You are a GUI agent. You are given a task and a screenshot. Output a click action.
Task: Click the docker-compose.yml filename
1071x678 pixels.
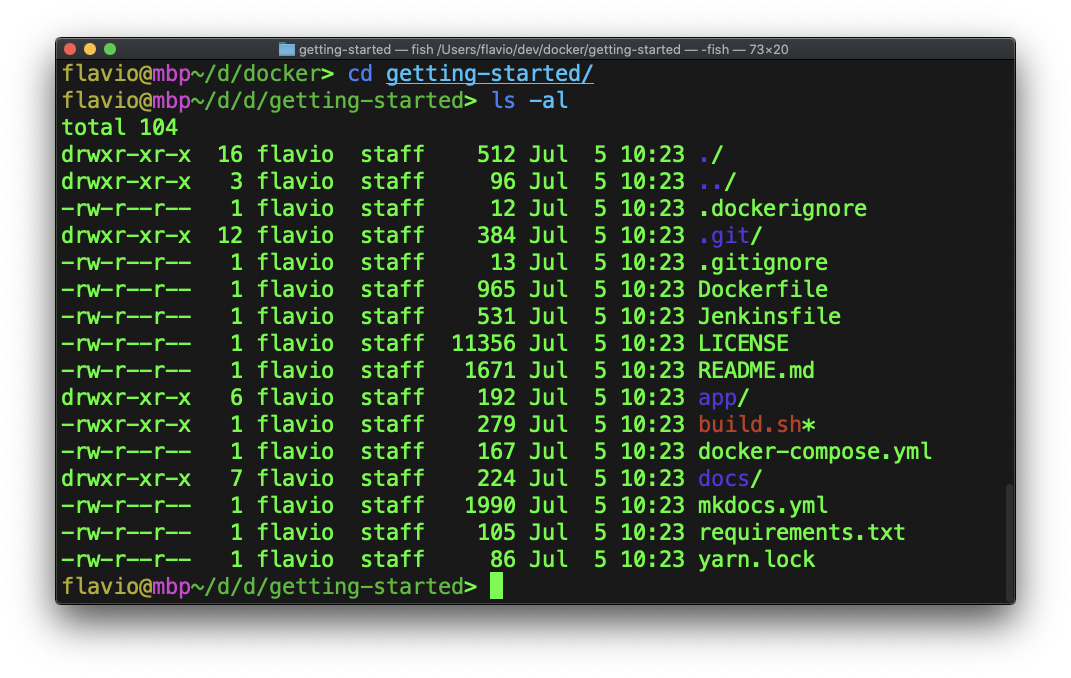click(814, 452)
